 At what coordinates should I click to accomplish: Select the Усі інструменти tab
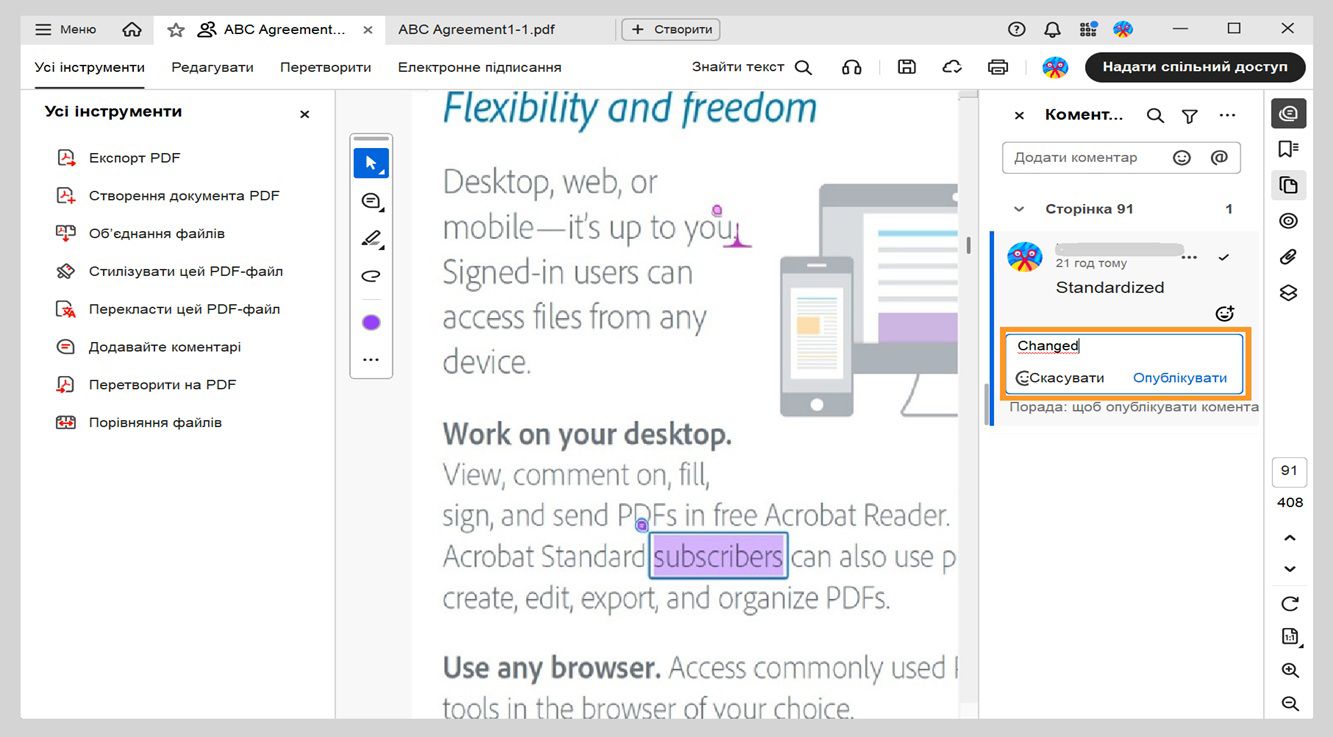point(90,68)
